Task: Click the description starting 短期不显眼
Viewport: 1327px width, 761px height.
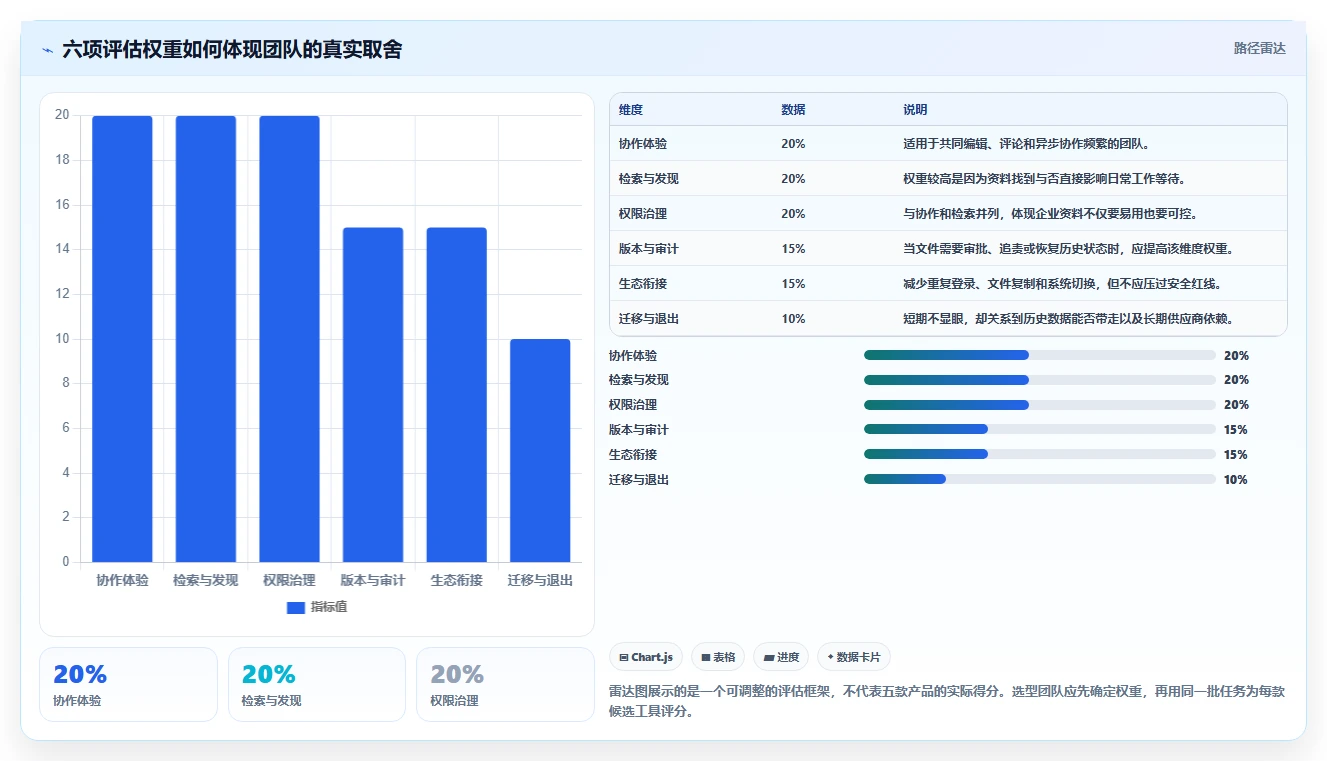Action: point(1068,319)
